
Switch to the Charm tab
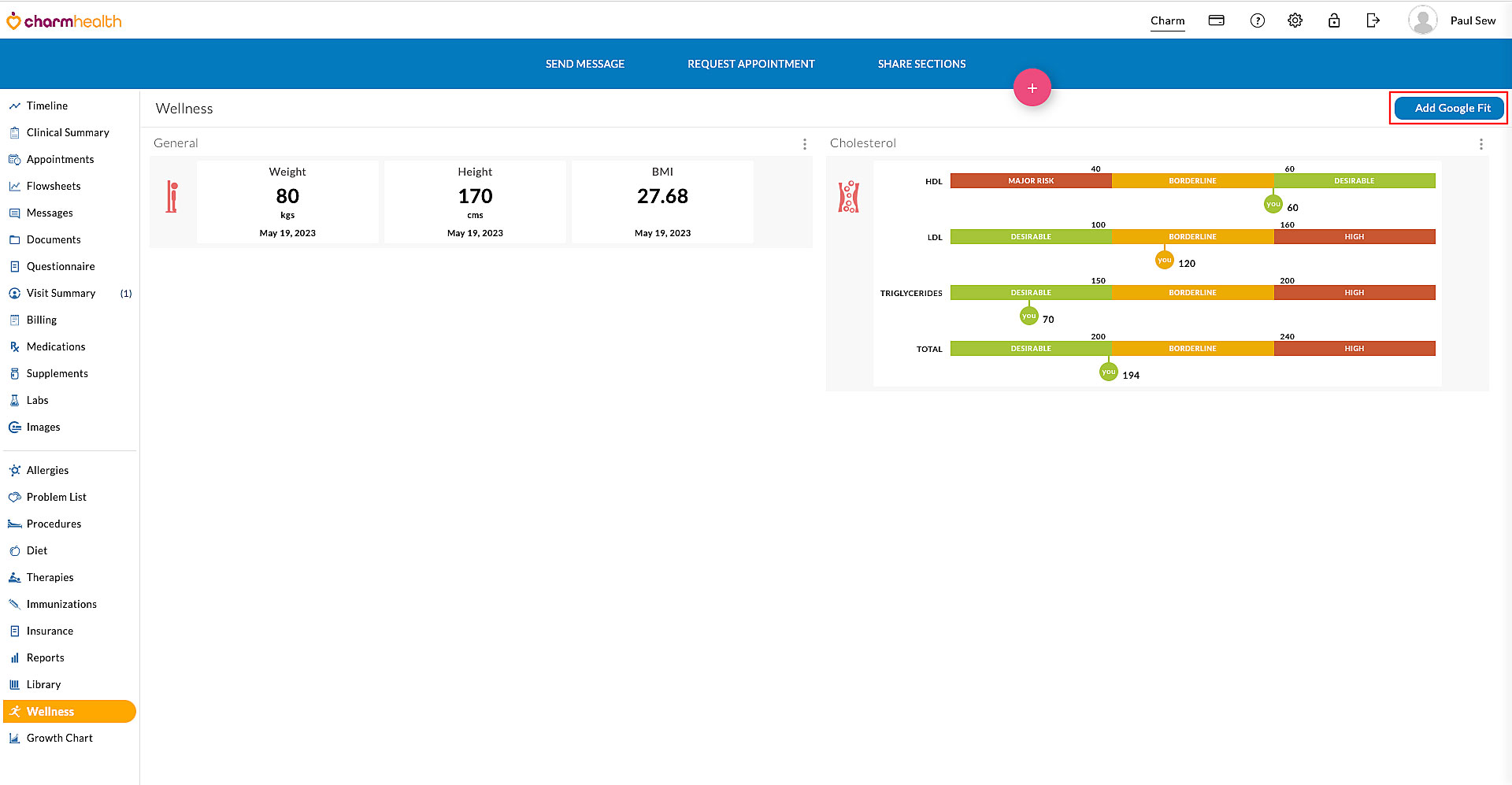tap(1167, 20)
